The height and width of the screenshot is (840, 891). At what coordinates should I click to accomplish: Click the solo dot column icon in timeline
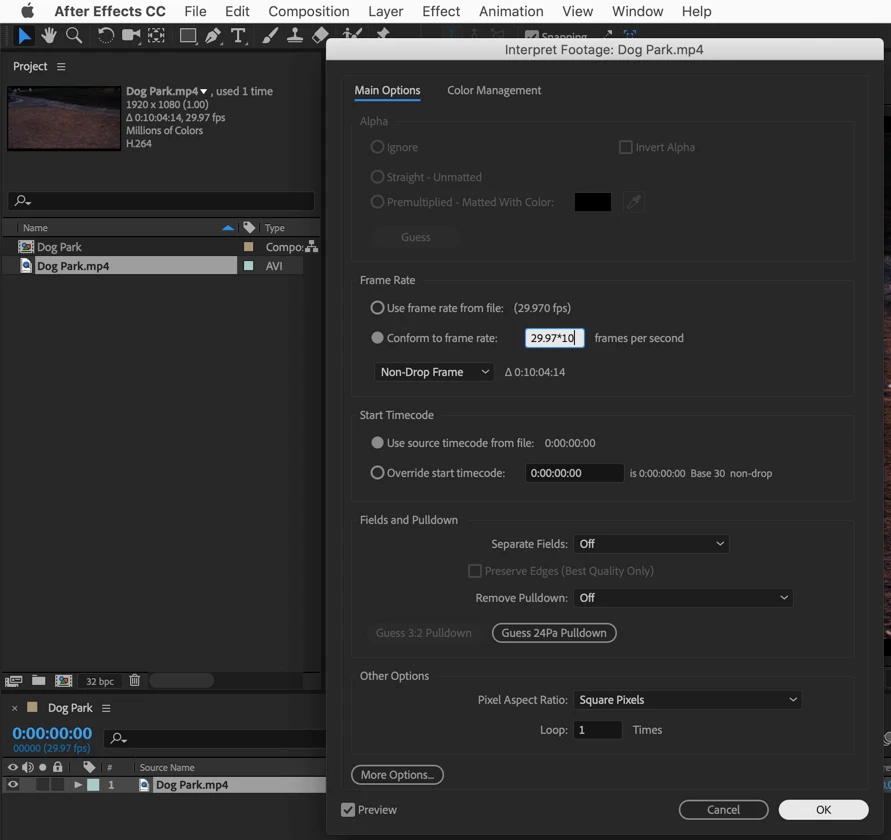click(43, 767)
